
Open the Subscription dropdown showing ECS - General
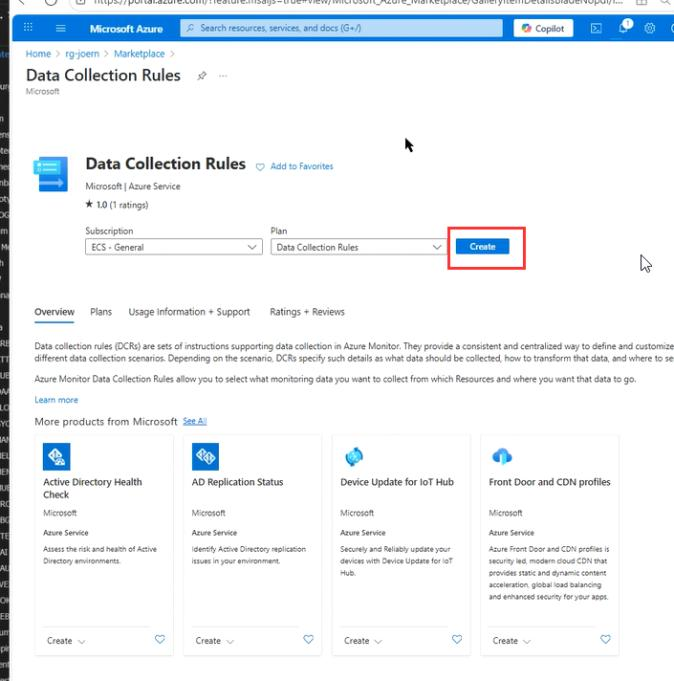coord(174,247)
